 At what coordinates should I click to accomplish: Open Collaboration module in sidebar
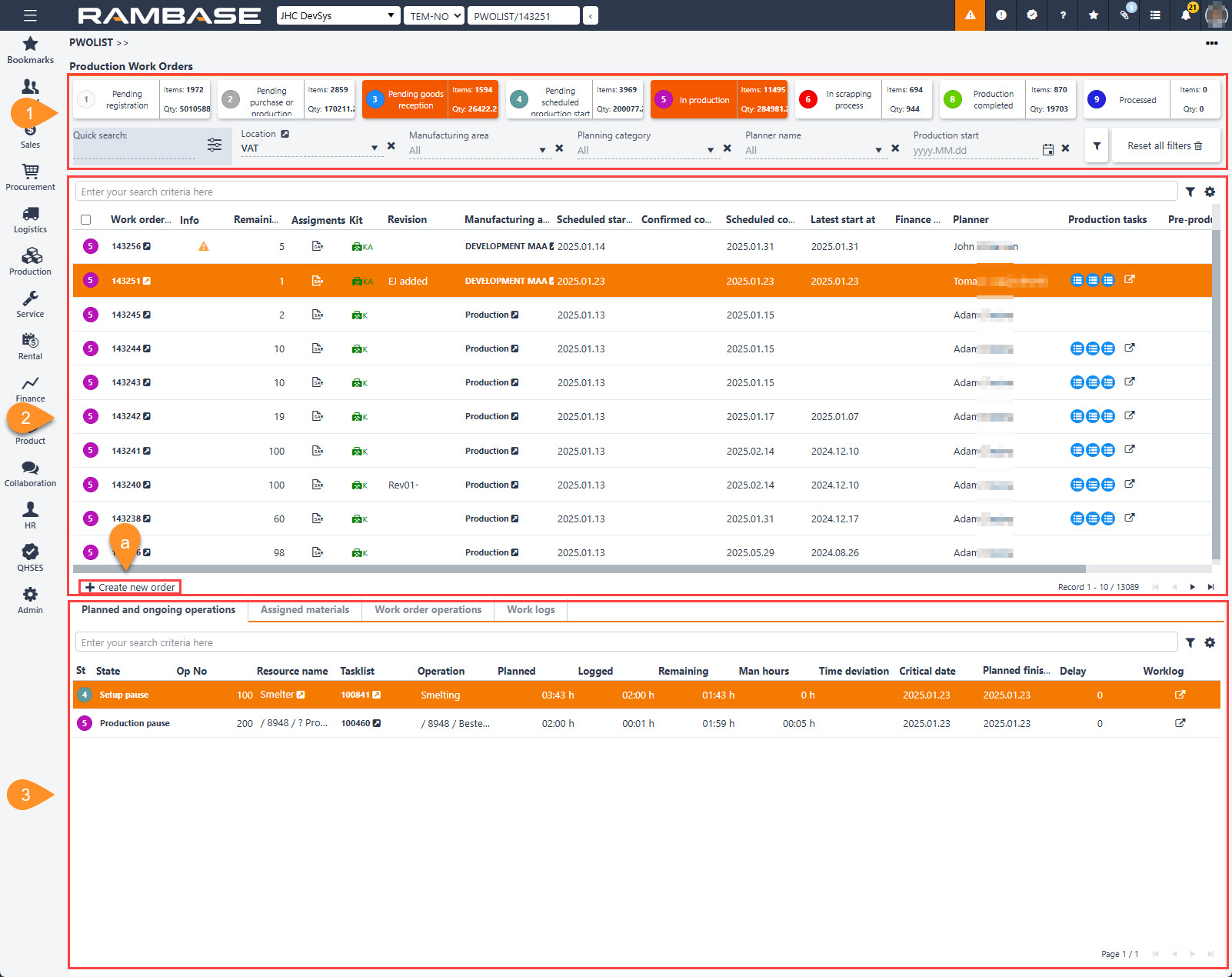click(x=30, y=473)
